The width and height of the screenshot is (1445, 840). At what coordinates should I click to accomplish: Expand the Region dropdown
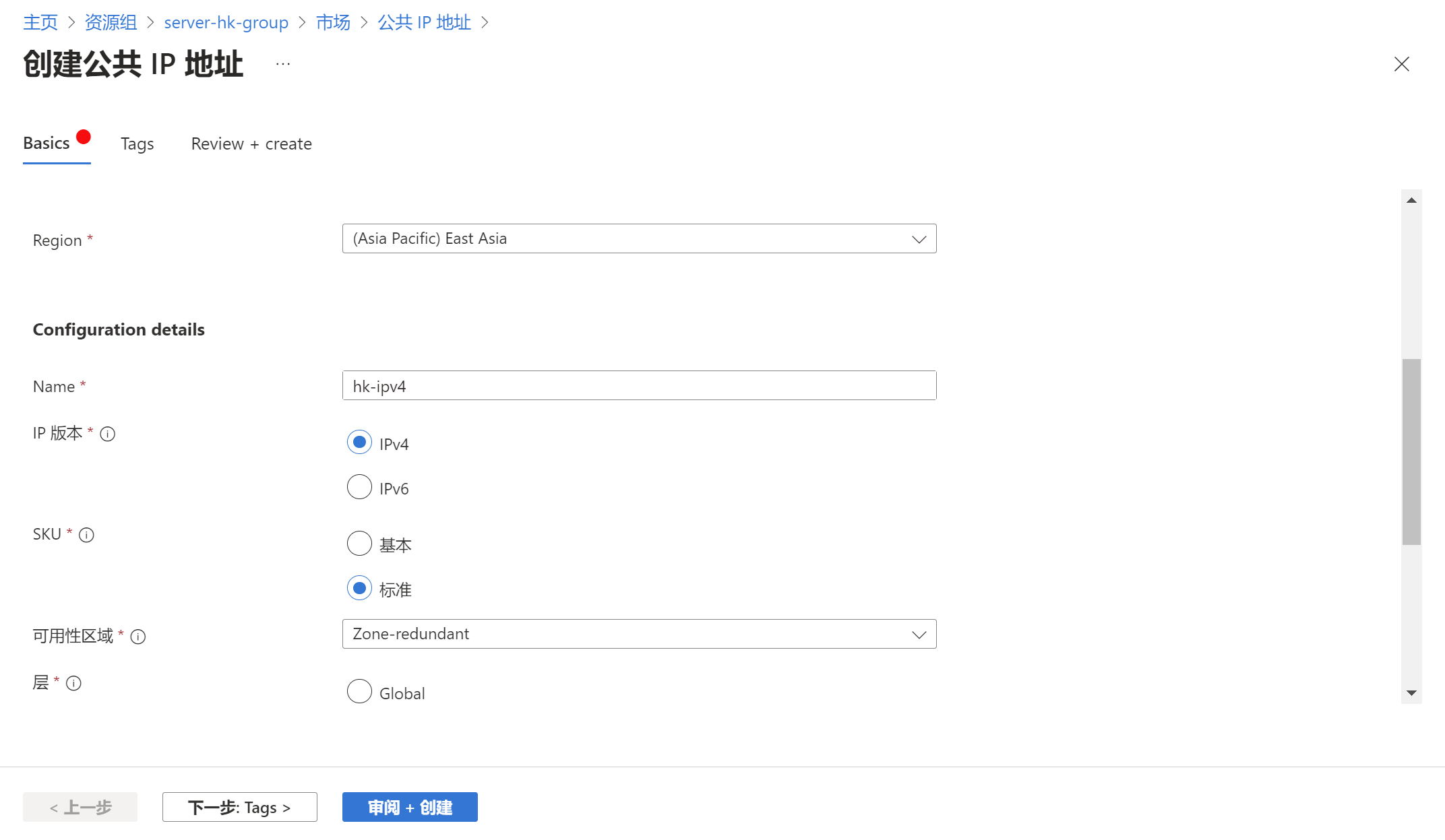click(x=639, y=239)
